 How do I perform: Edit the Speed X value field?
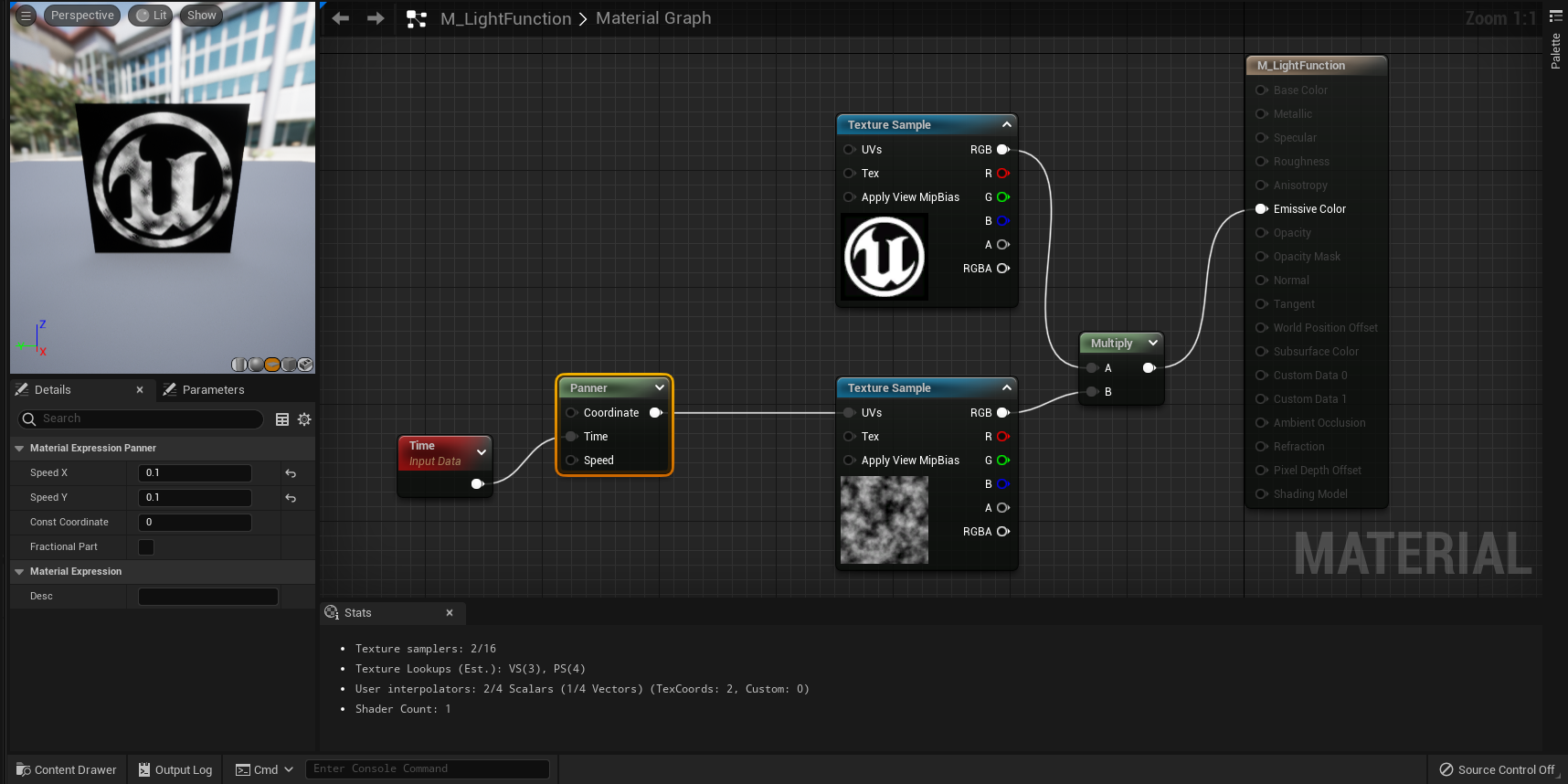[195, 473]
